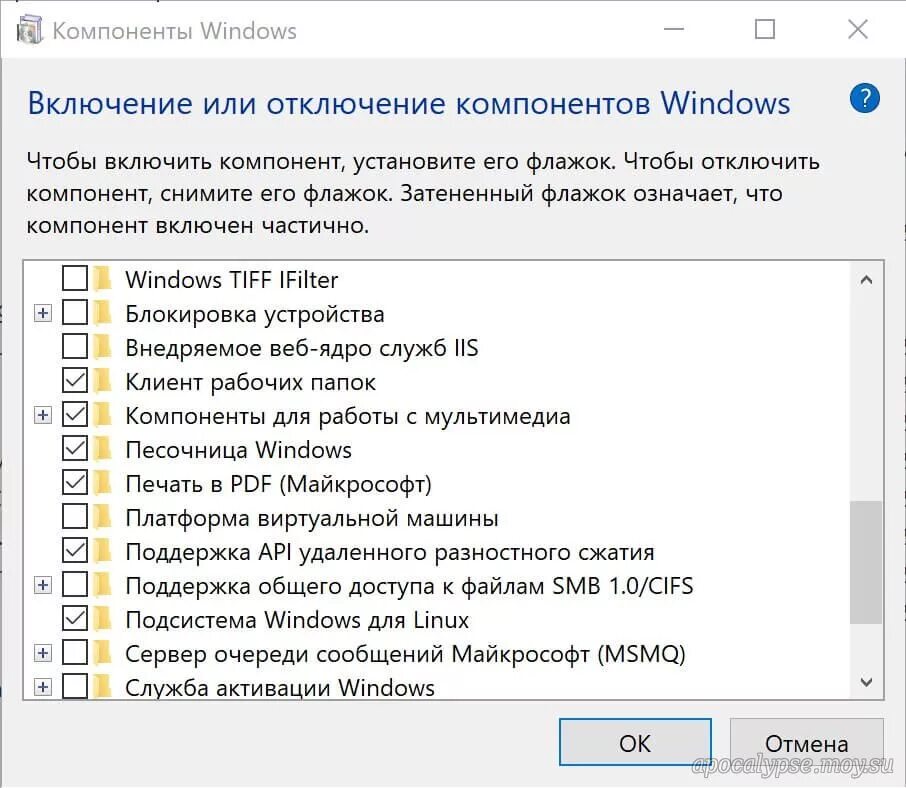
Task: Click the scrollbar down arrow
Action: click(866, 682)
